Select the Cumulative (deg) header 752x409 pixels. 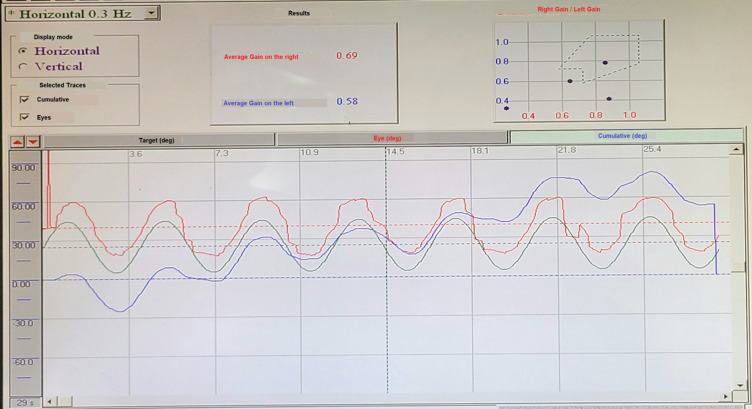(622, 137)
